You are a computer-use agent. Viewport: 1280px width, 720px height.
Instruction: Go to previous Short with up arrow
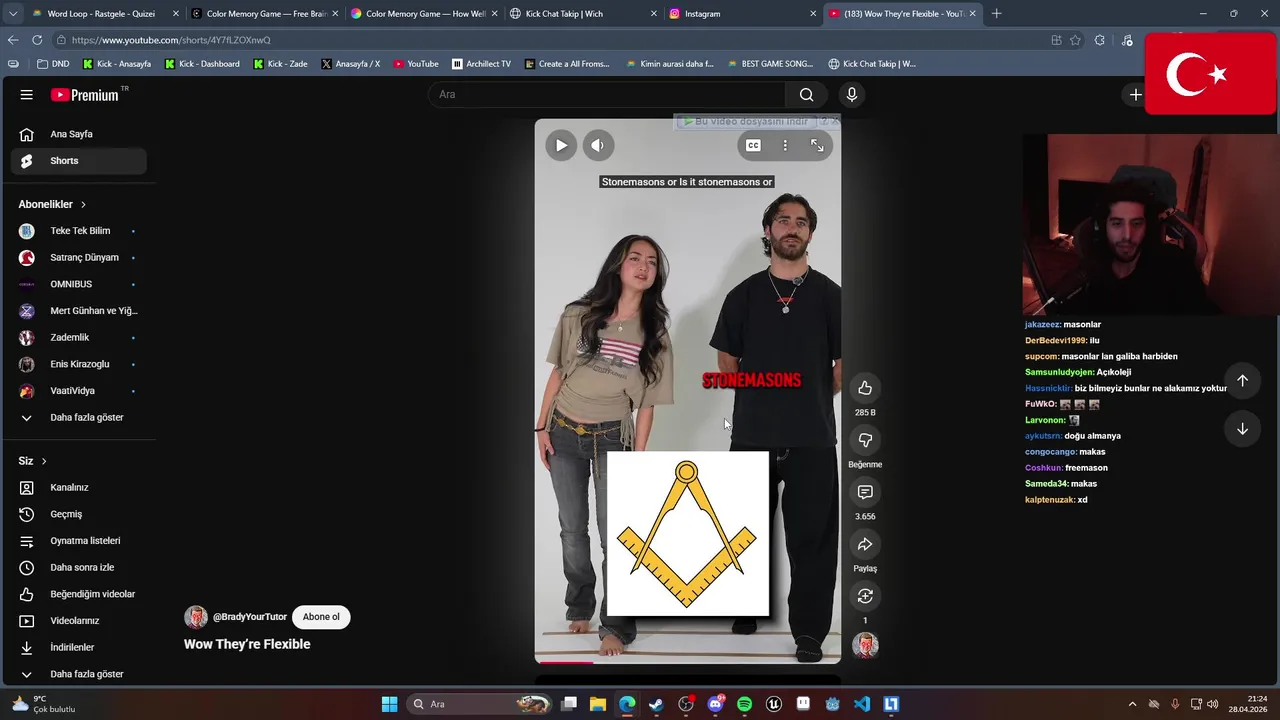(1242, 381)
